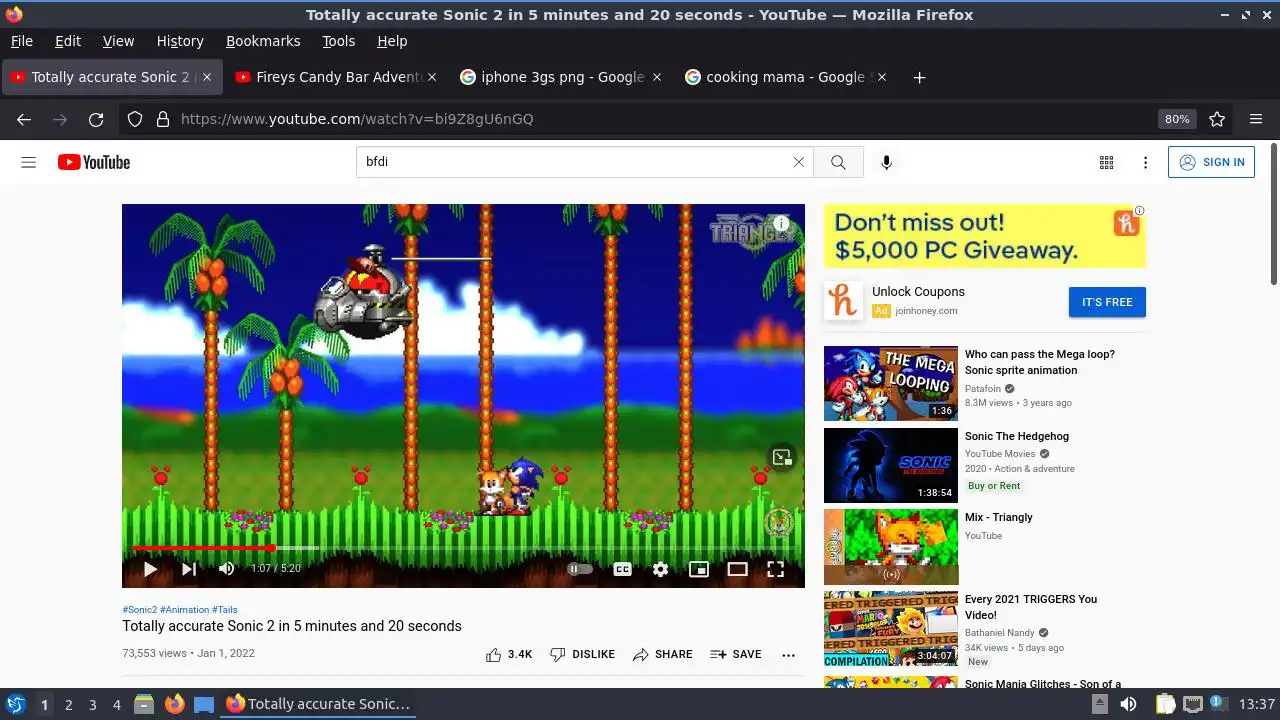Open Firefox File menu
This screenshot has height=720, width=1280.
coord(21,41)
